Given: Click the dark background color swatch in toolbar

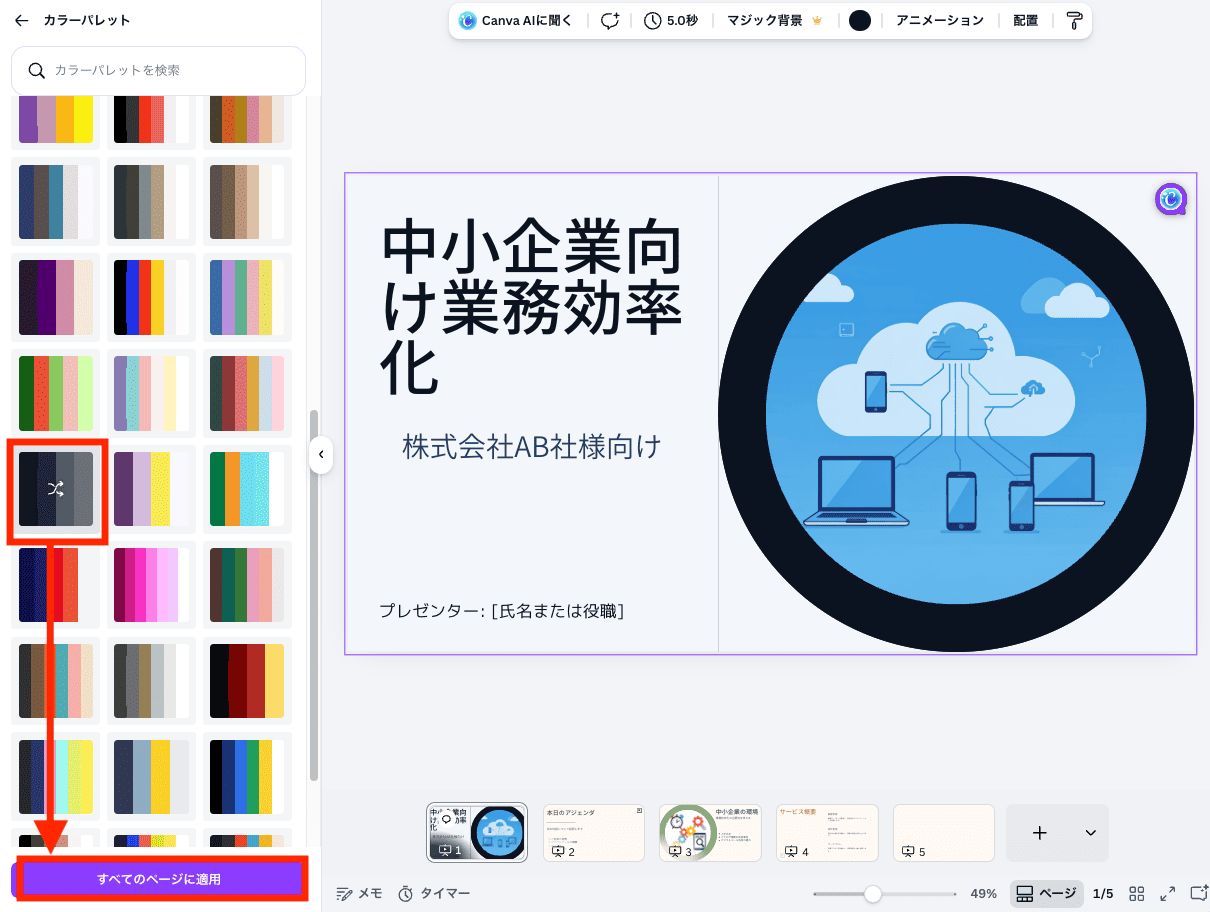Looking at the screenshot, I should tap(859, 20).
